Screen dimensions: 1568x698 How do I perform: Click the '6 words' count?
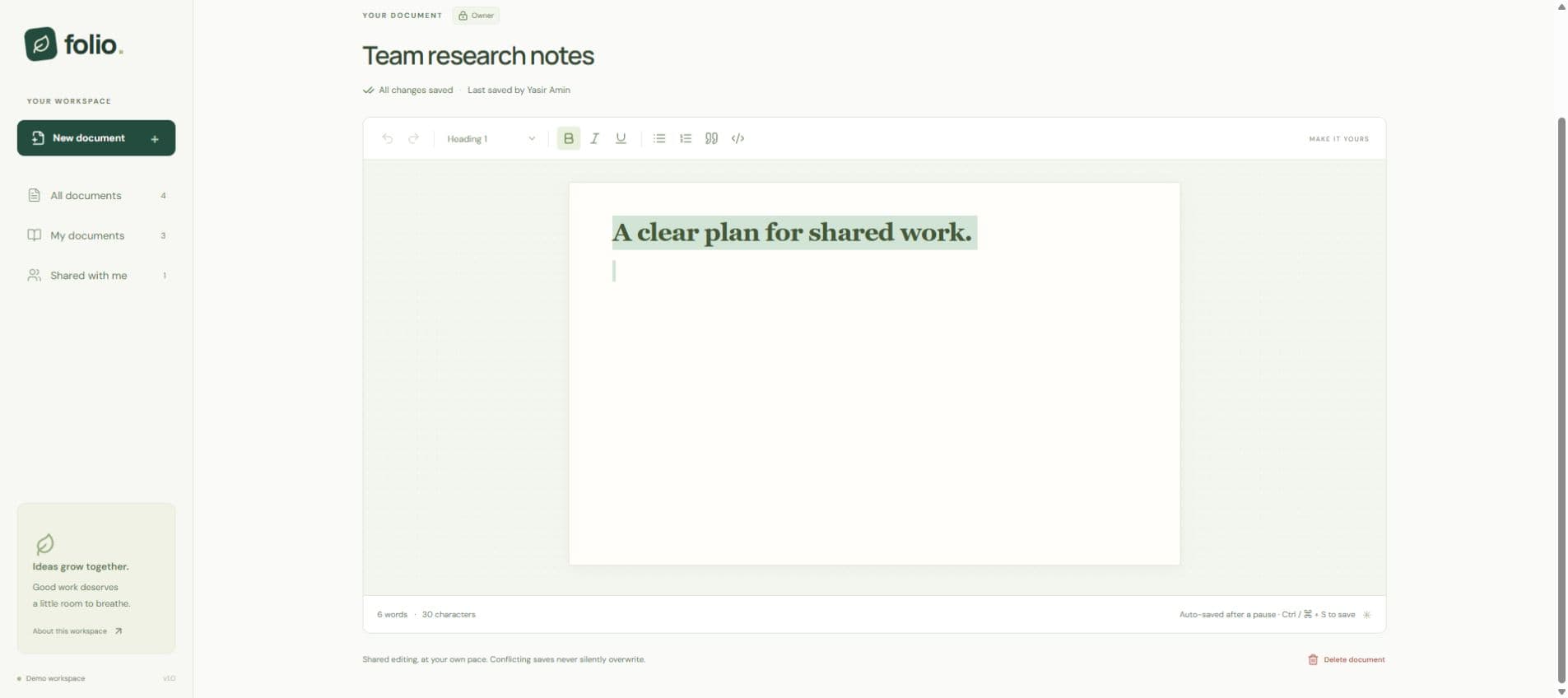click(x=392, y=615)
